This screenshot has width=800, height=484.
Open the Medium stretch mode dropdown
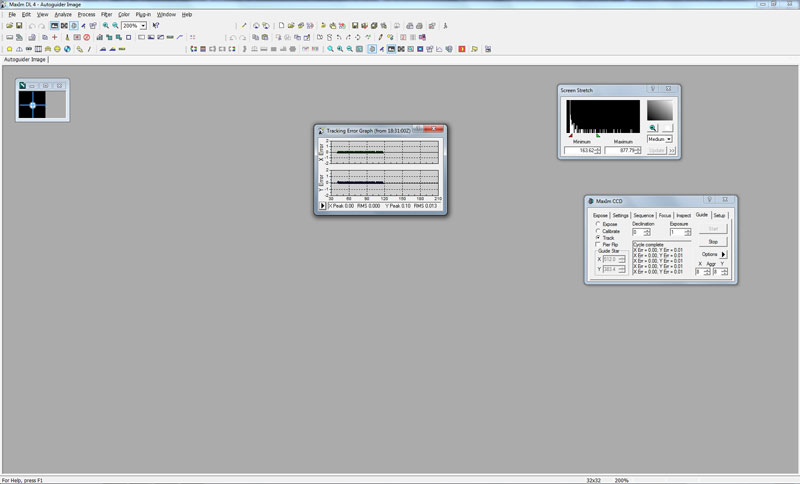point(668,139)
